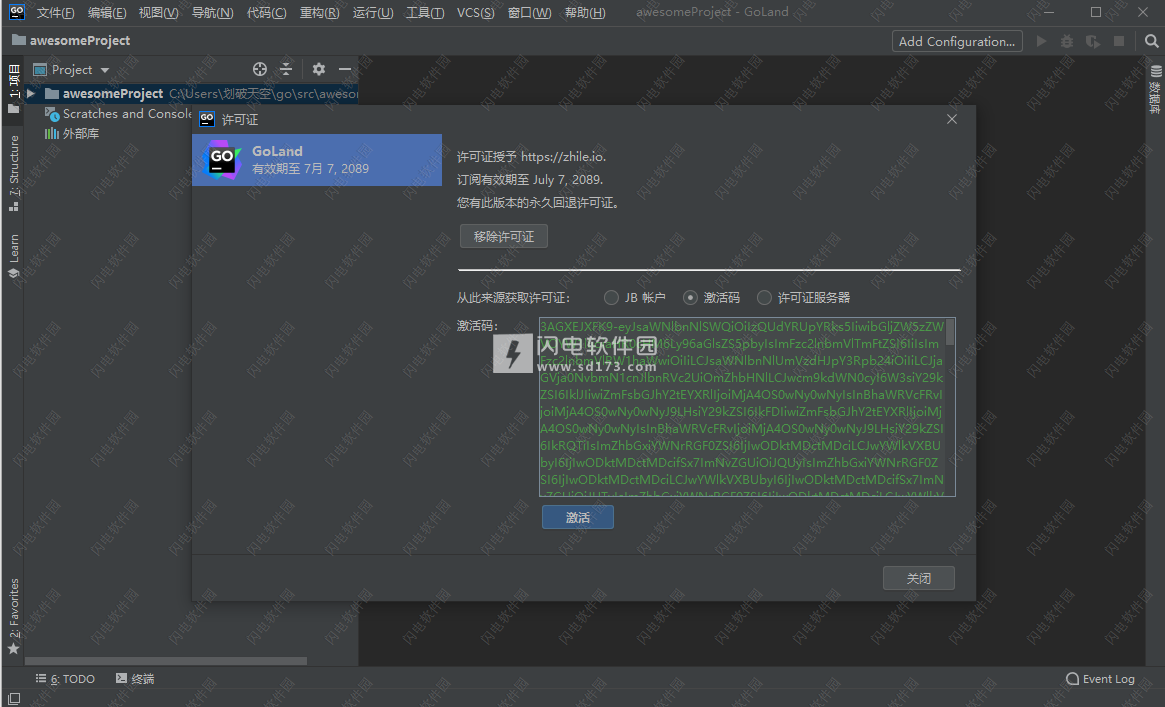Open the 6: TODO tool window
Viewport: 1165px width, 707px height.
tap(65, 679)
